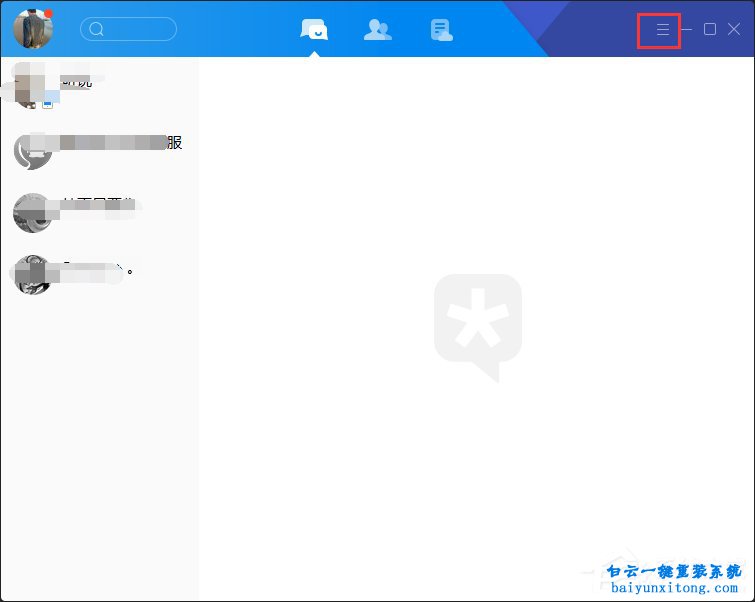Screen dimensions: 755x602
Task: Close the TIM window
Action: coord(734,30)
